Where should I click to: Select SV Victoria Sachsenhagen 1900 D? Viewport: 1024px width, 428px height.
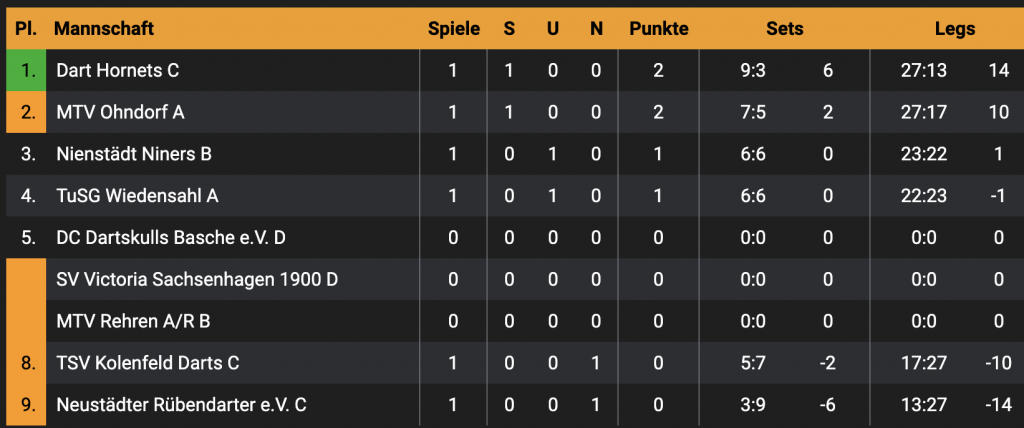197,279
